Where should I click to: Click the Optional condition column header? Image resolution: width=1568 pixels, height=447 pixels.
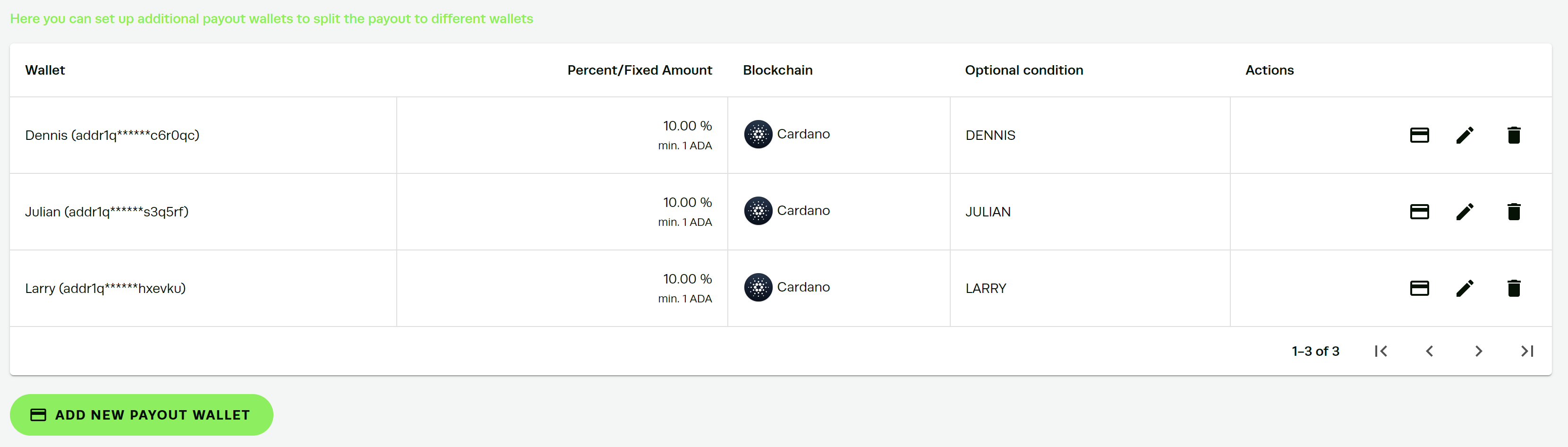[1024, 70]
